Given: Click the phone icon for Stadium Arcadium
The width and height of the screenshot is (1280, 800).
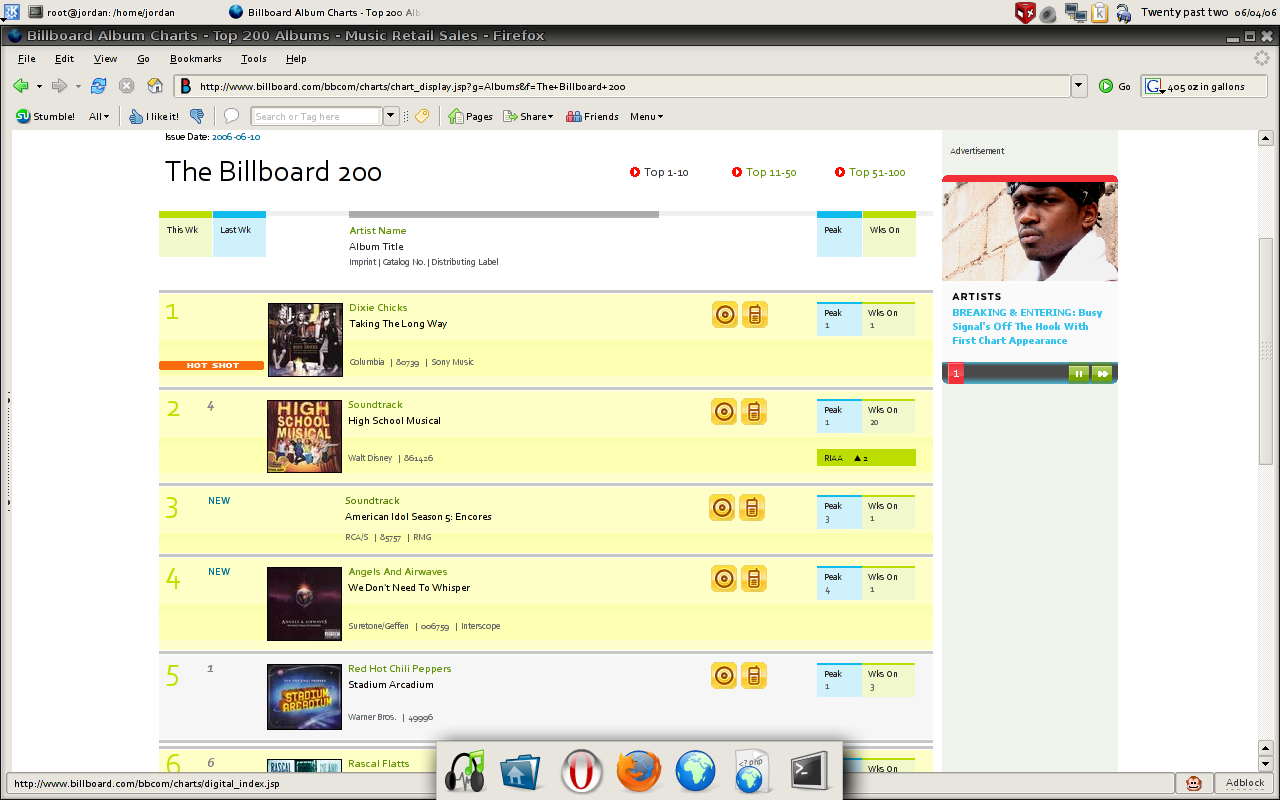Looking at the screenshot, I should (x=754, y=675).
